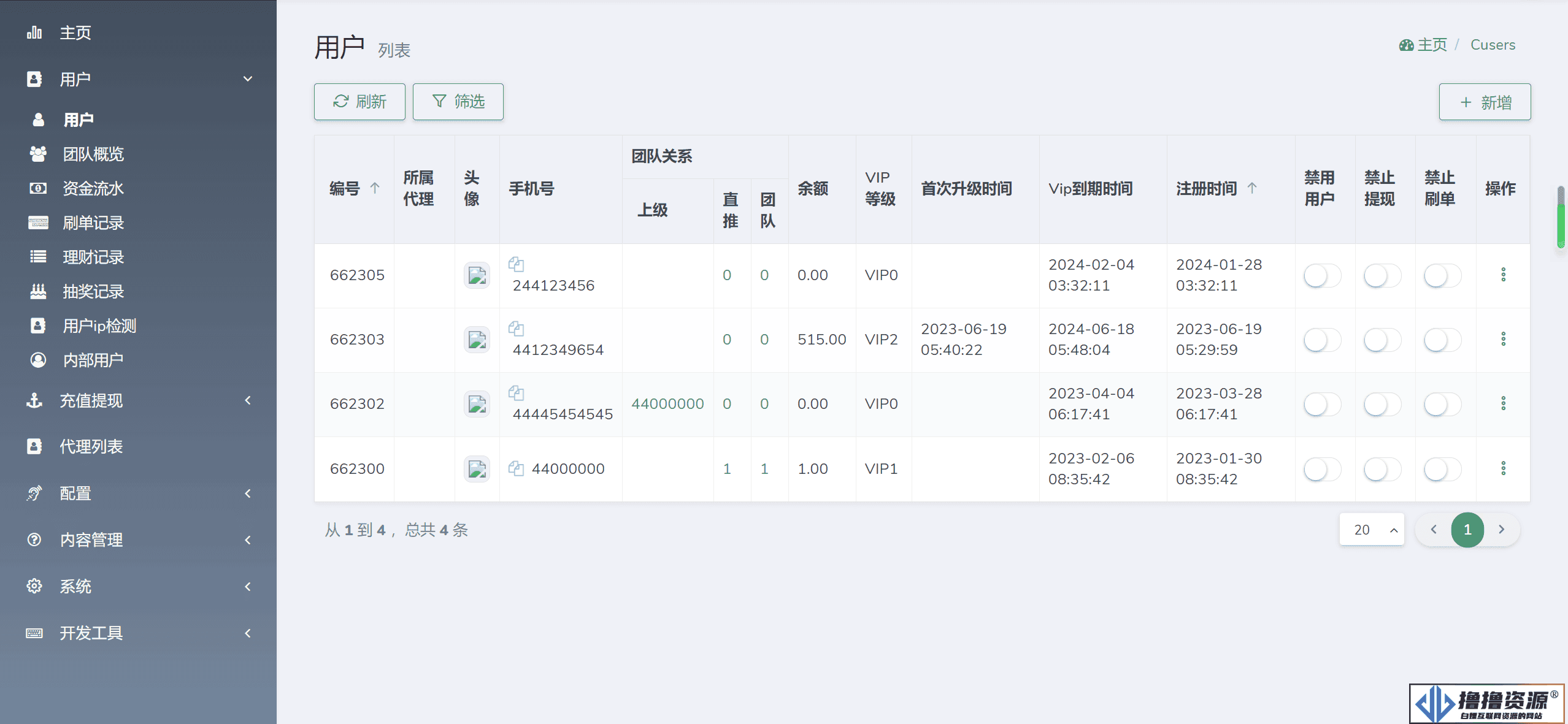This screenshot has width=1568, height=724.
Task: Toggle 禁止刷单 for user 662300
Action: tap(1442, 470)
